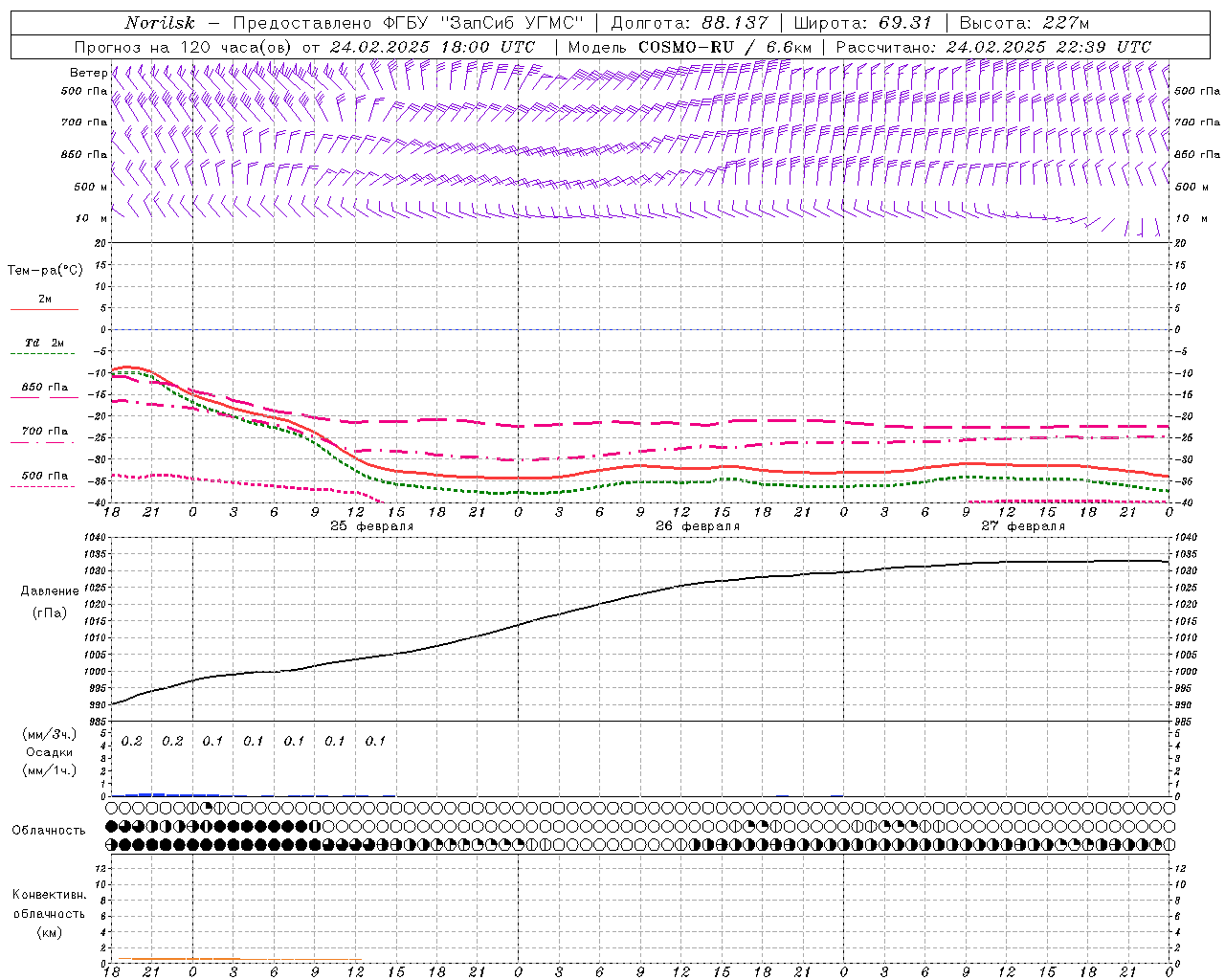Click the first 0.2 precipitation value
Screen dimensions: 1225x980
pyautogui.click(x=131, y=741)
